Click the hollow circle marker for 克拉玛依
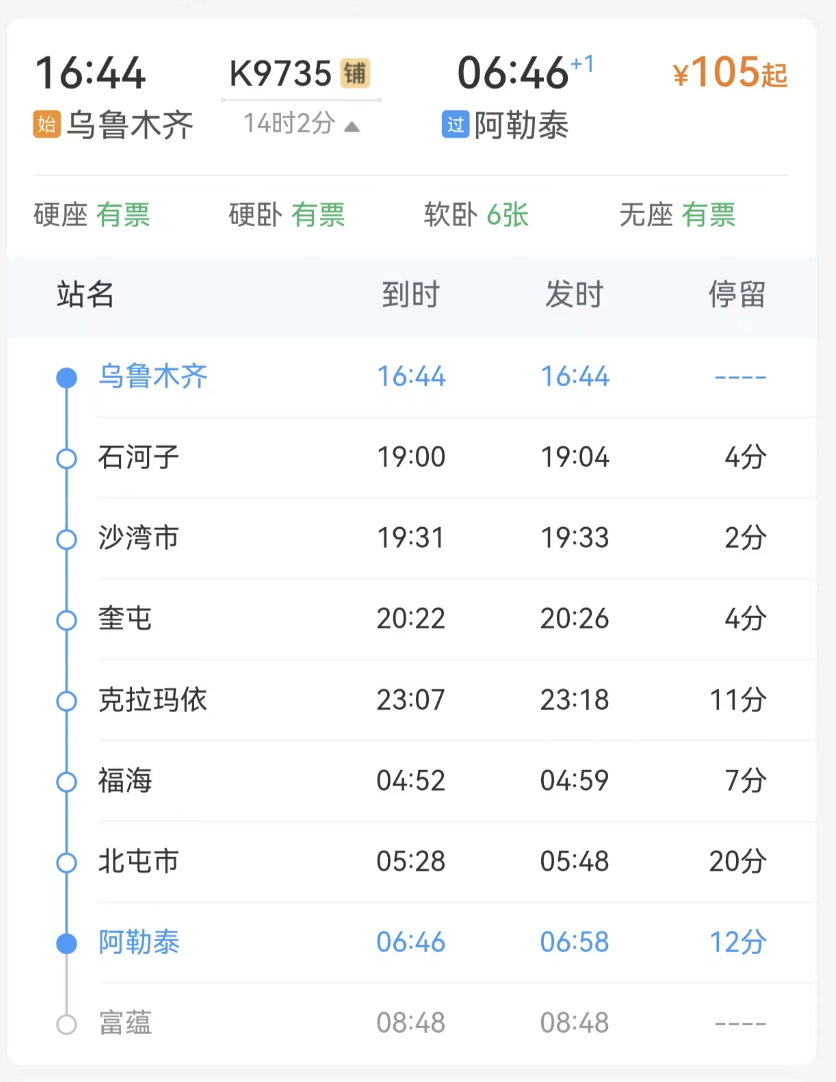Viewport: 836px width, 1082px height. click(x=66, y=700)
